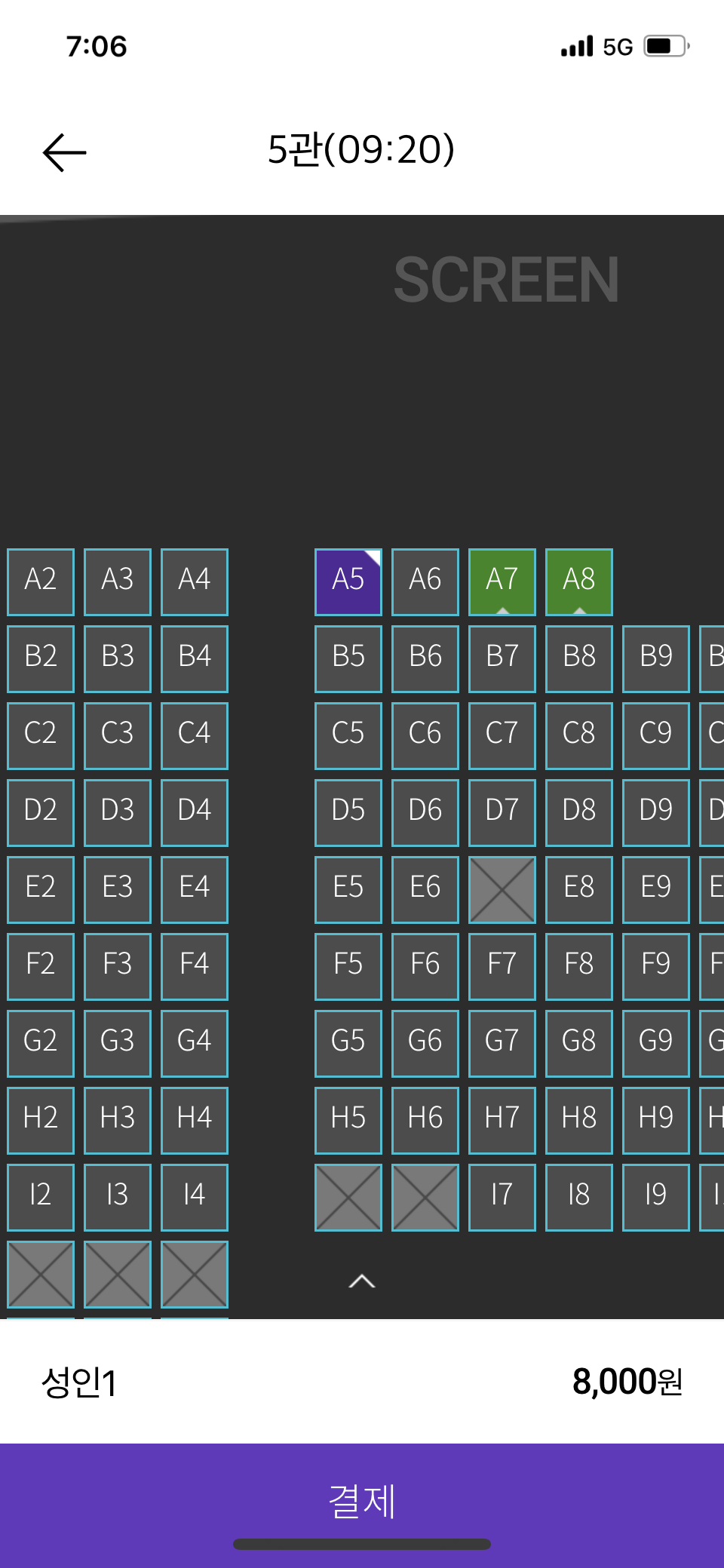Choose seat G4
The height and width of the screenshot is (1568, 724).
(195, 1044)
